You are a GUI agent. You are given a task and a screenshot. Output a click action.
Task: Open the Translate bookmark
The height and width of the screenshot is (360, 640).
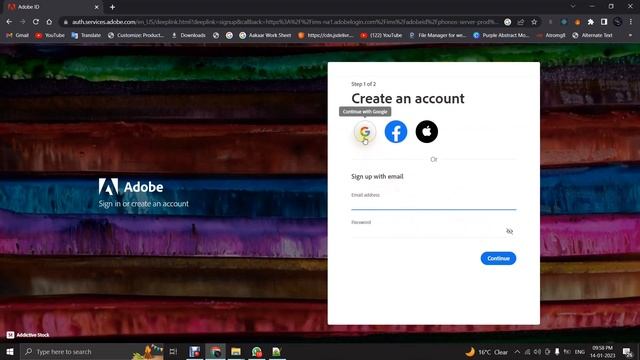click(x=86, y=36)
